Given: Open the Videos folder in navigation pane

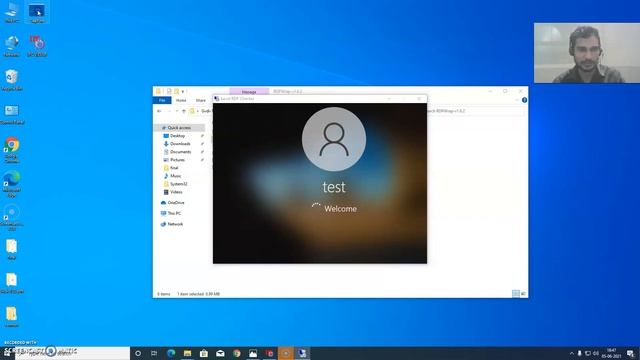Looking at the screenshot, I should pos(176,192).
